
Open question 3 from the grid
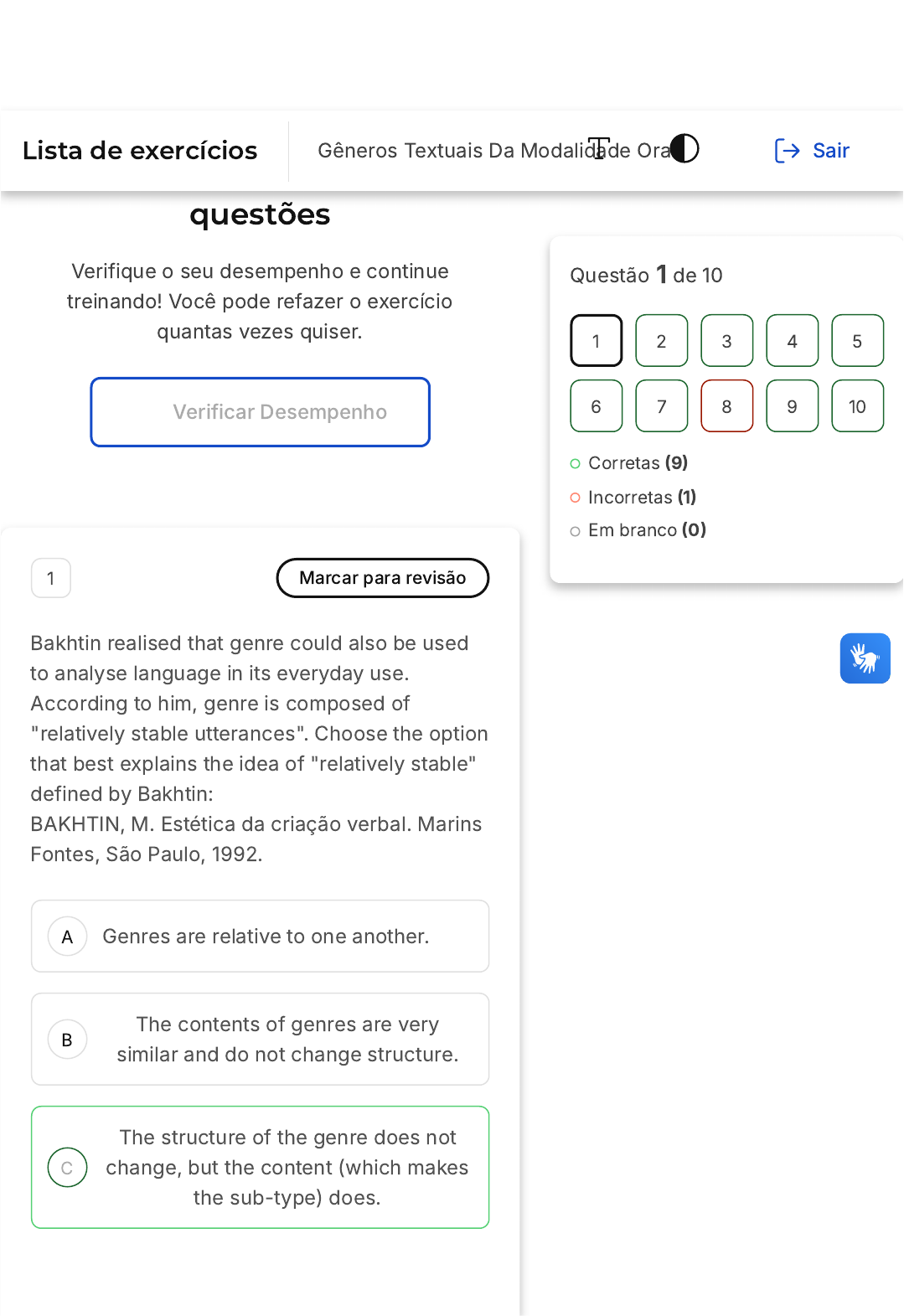click(726, 341)
